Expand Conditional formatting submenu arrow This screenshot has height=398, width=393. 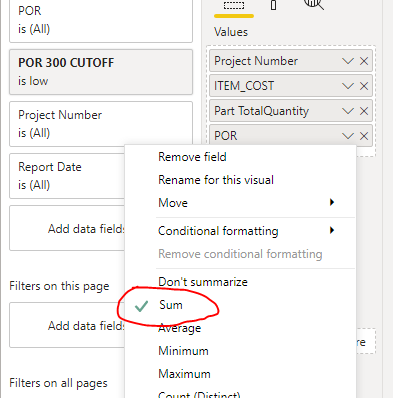coord(332,230)
